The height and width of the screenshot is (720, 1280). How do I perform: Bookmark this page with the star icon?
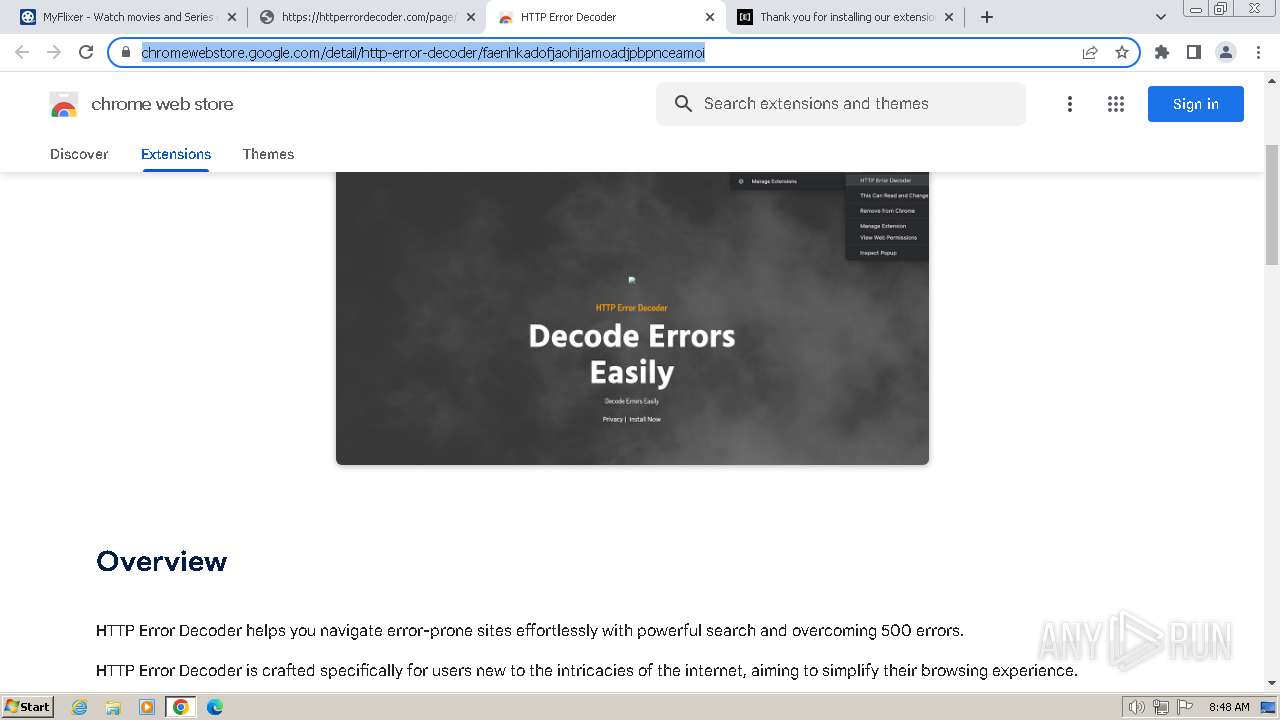pos(1122,52)
